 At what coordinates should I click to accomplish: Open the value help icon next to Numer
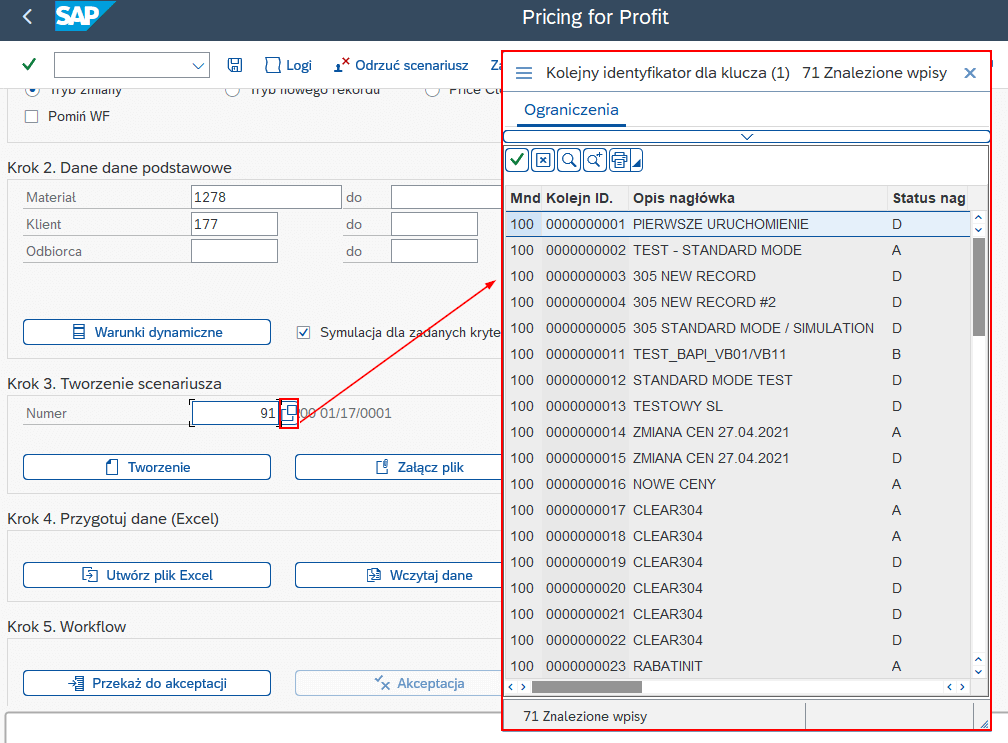pyautogui.click(x=289, y=413)
